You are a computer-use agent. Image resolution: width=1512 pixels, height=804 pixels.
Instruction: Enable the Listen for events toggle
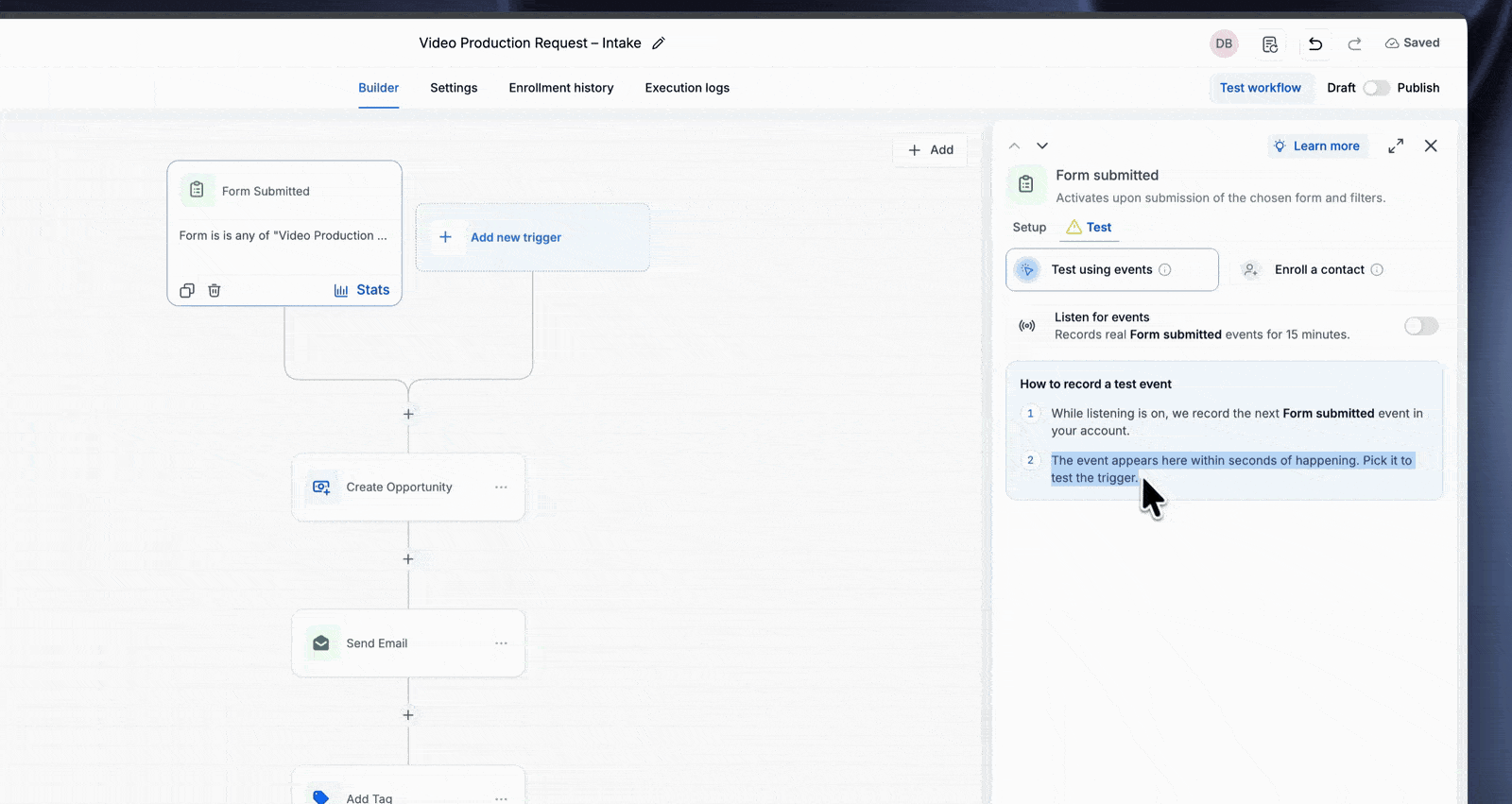pyautogui.click(x=1421, y=326)
